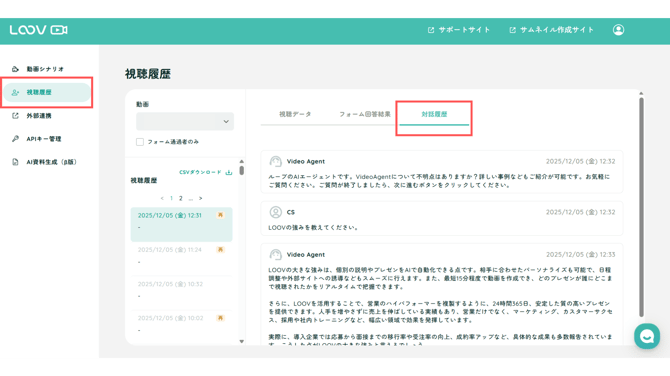Select history entry 2025/12/05 12:31
The width and height of the screenshot is (670, 376).
pos(182,224)
